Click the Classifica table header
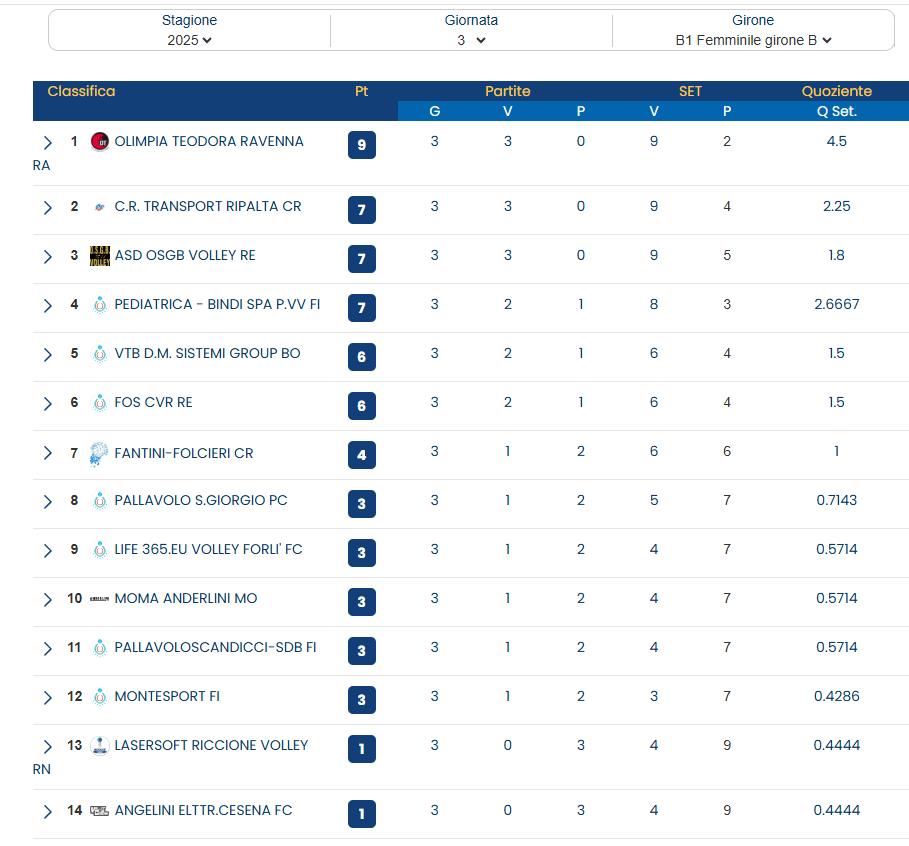909x846 pixels. click(81, 91)
